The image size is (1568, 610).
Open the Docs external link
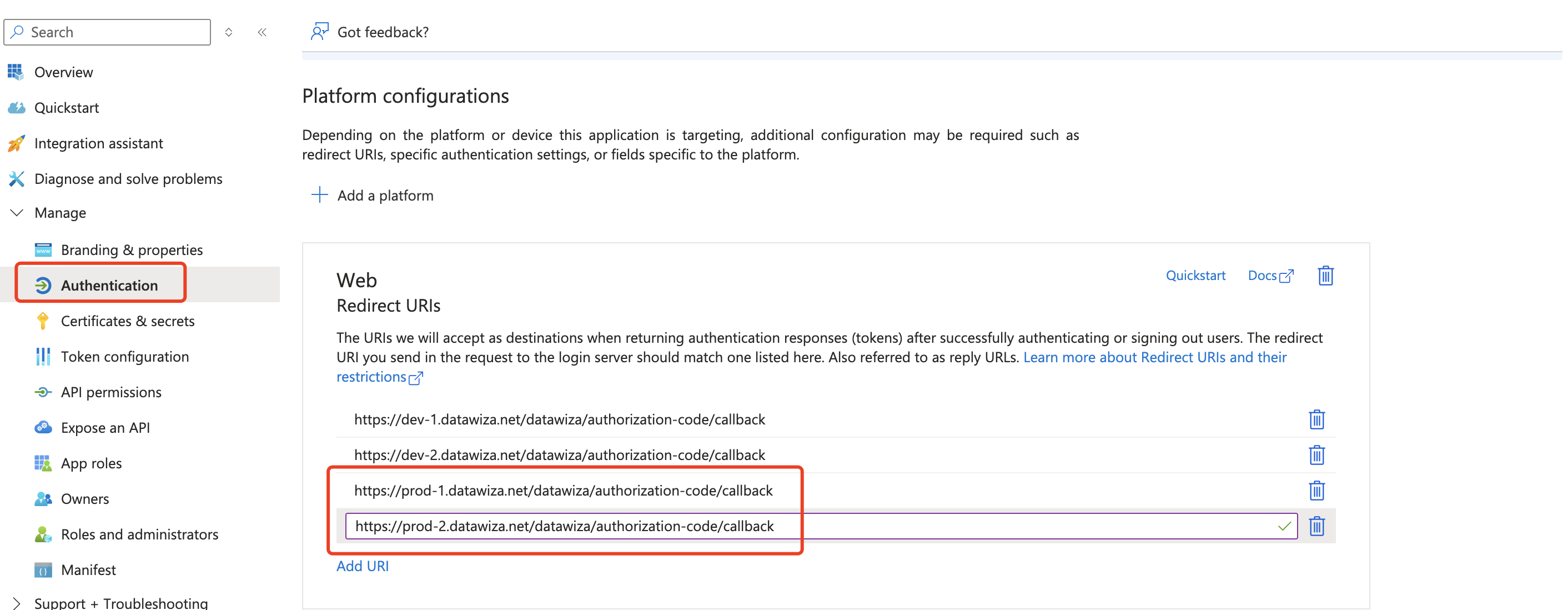[1270, 276]
